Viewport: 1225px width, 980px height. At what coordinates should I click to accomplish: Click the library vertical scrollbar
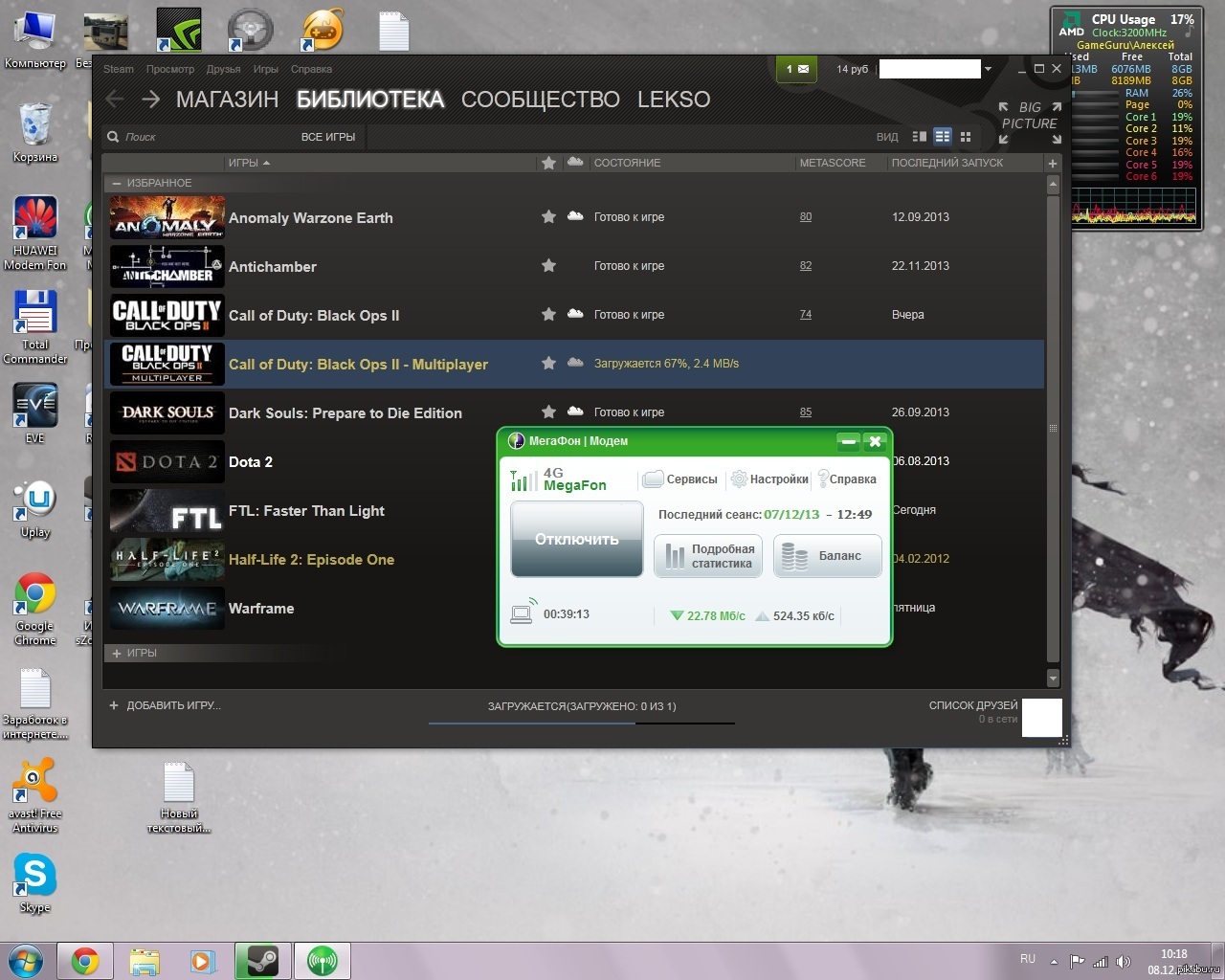[x=1053, y=431]
